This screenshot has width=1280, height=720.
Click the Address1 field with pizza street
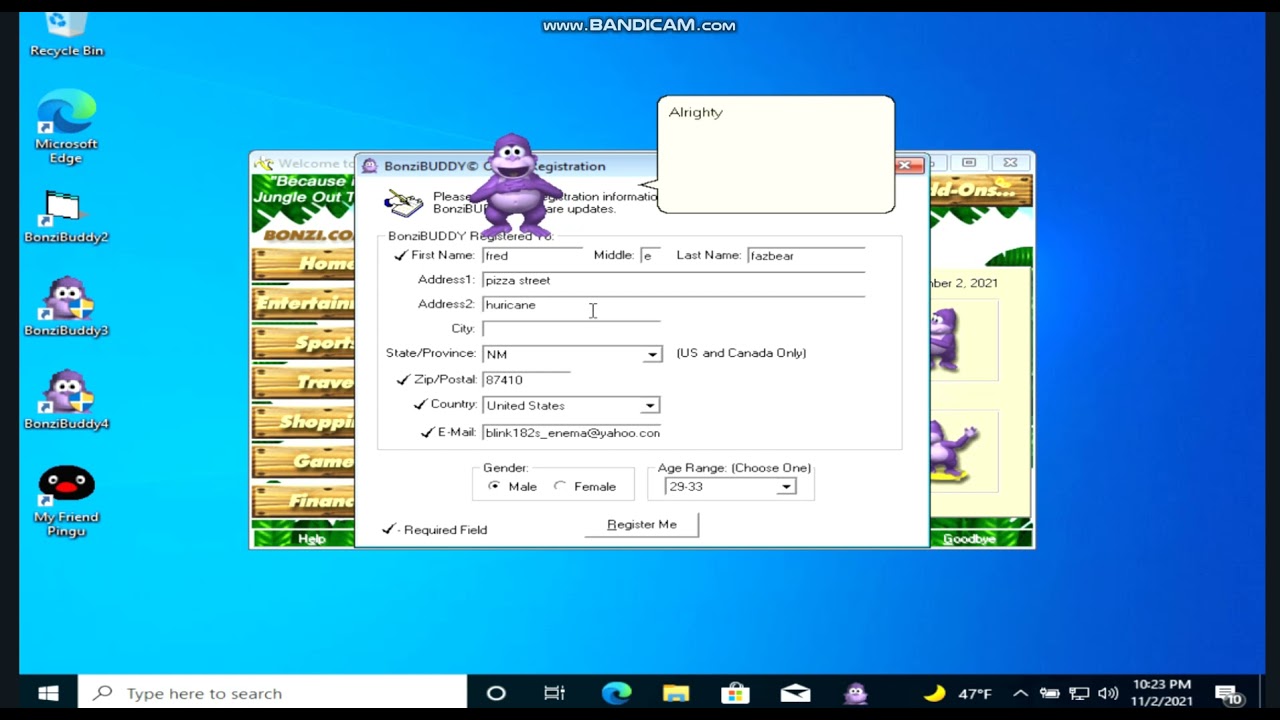point(673,280)
